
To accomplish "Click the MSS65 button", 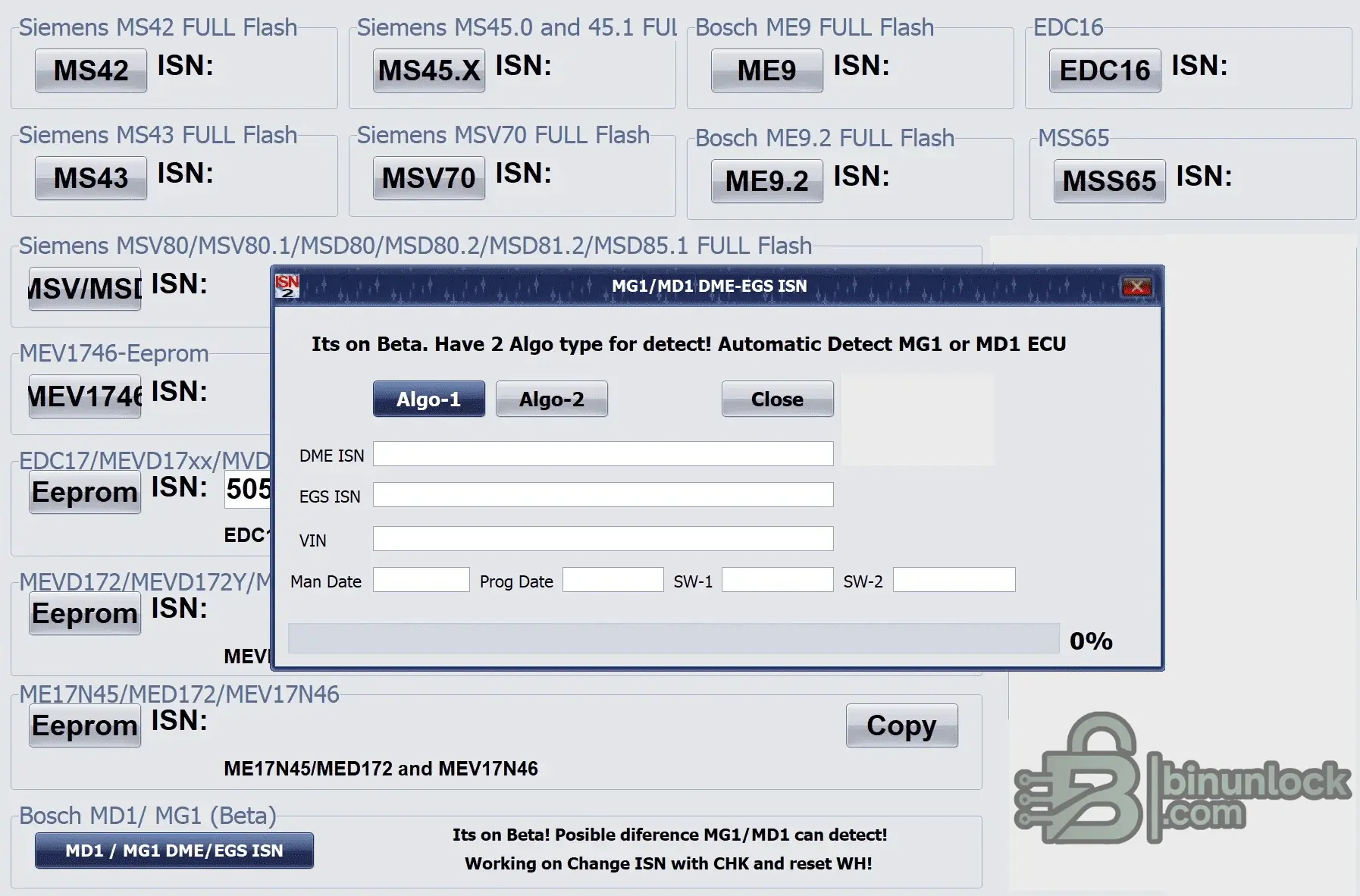I will pos(1110,181).
